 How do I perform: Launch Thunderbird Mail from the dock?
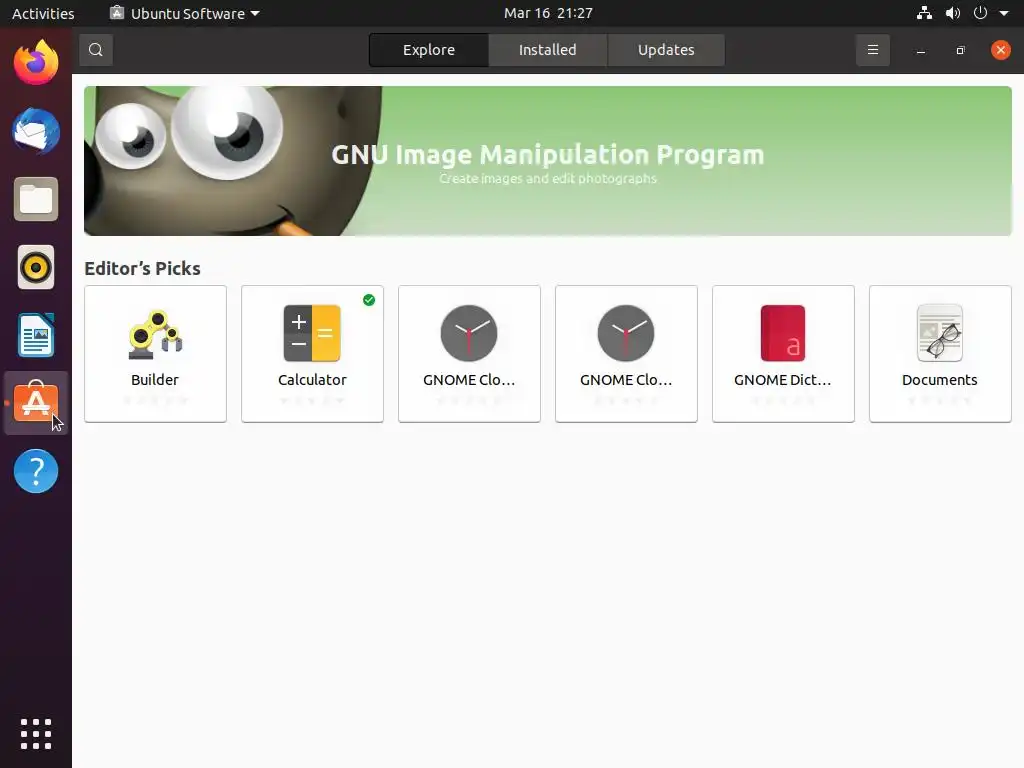pos(36,131)
